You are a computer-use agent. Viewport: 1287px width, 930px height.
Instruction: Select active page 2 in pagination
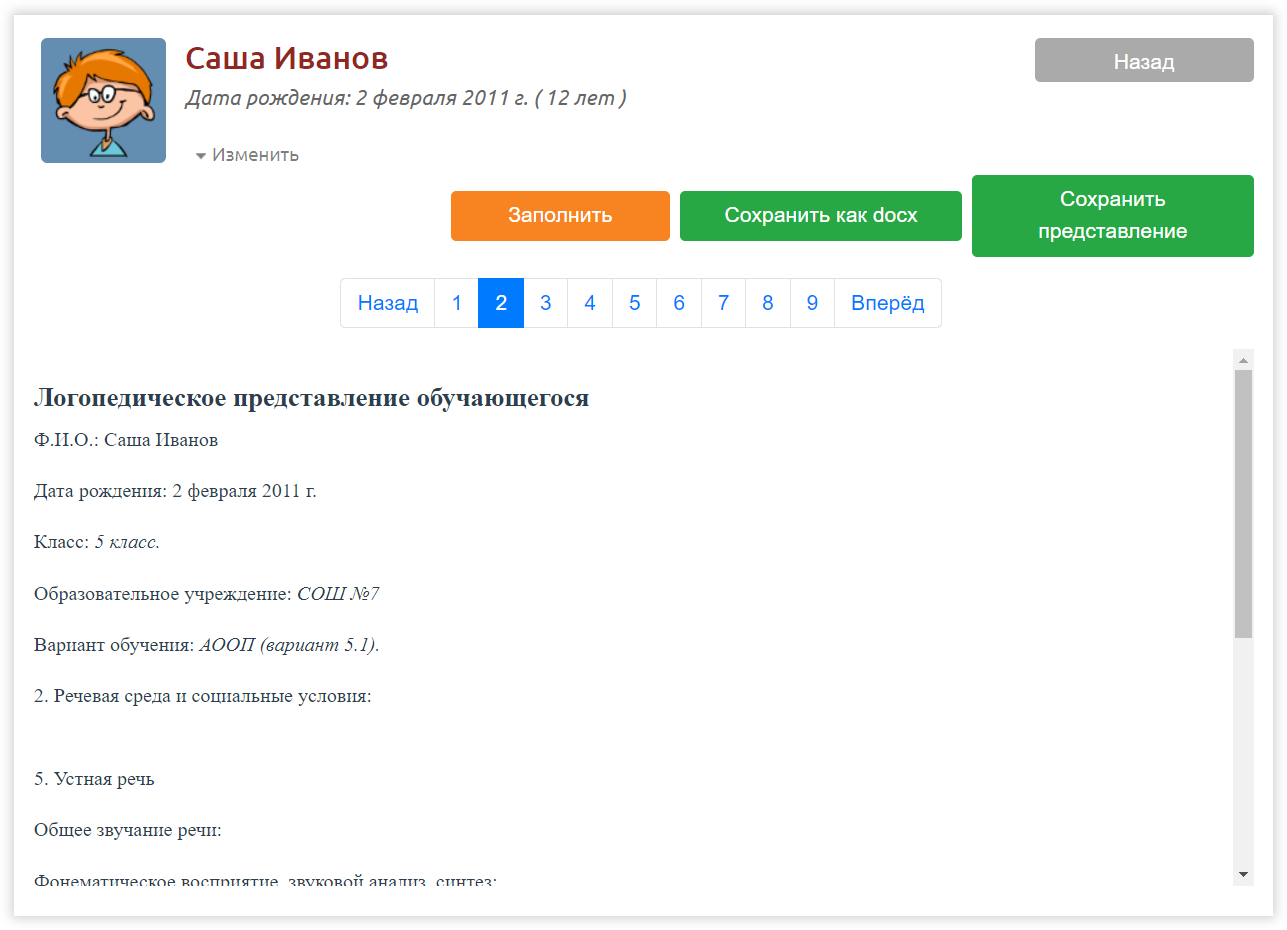501,303
